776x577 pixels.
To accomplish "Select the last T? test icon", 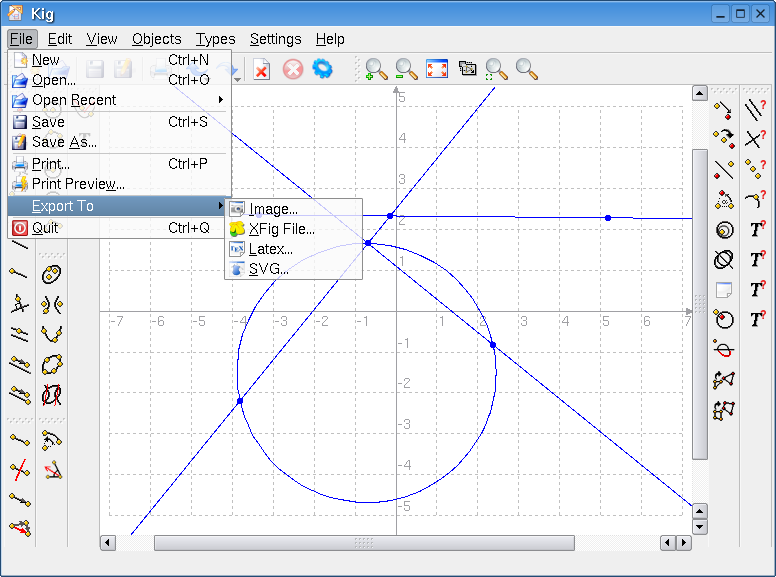I will coord(757,319).
